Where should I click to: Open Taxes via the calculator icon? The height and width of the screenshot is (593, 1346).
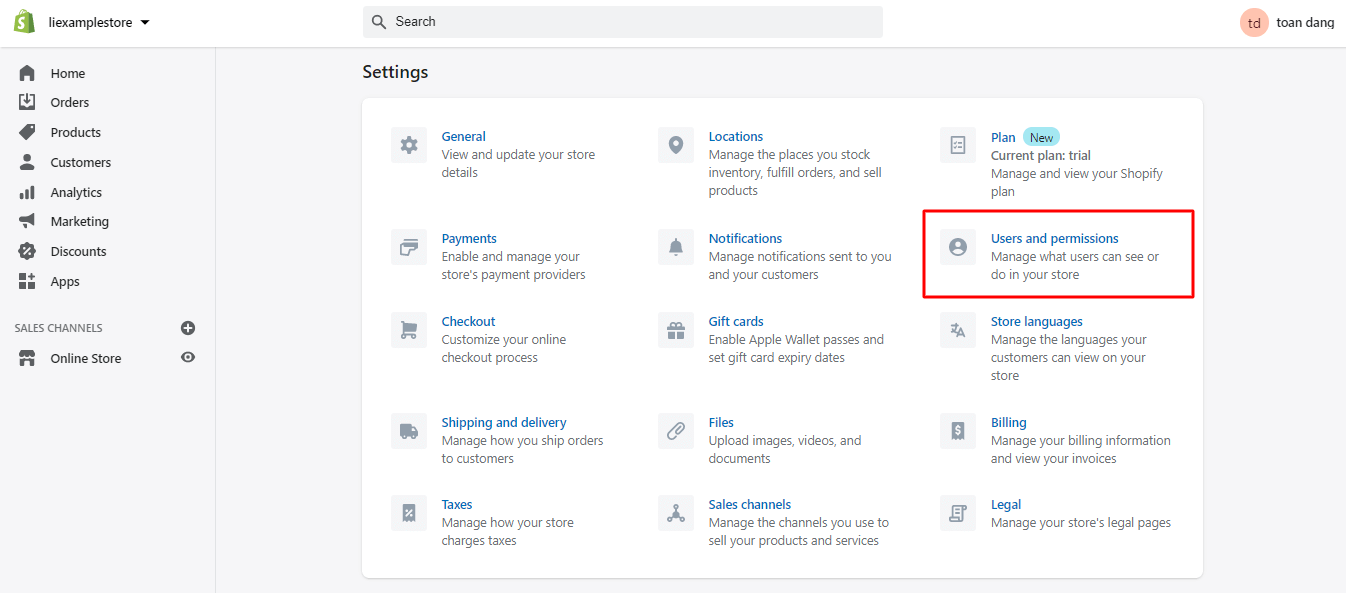click(409, 512)
